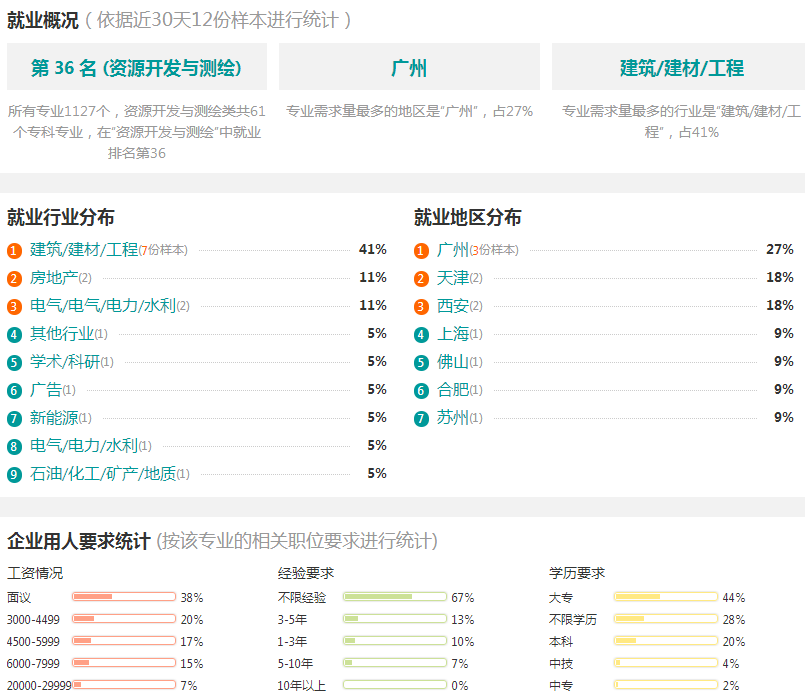This screenshot has width=805, height=699.
Task: Open the 房地产 industry link
Action: (x=54, y=278)
